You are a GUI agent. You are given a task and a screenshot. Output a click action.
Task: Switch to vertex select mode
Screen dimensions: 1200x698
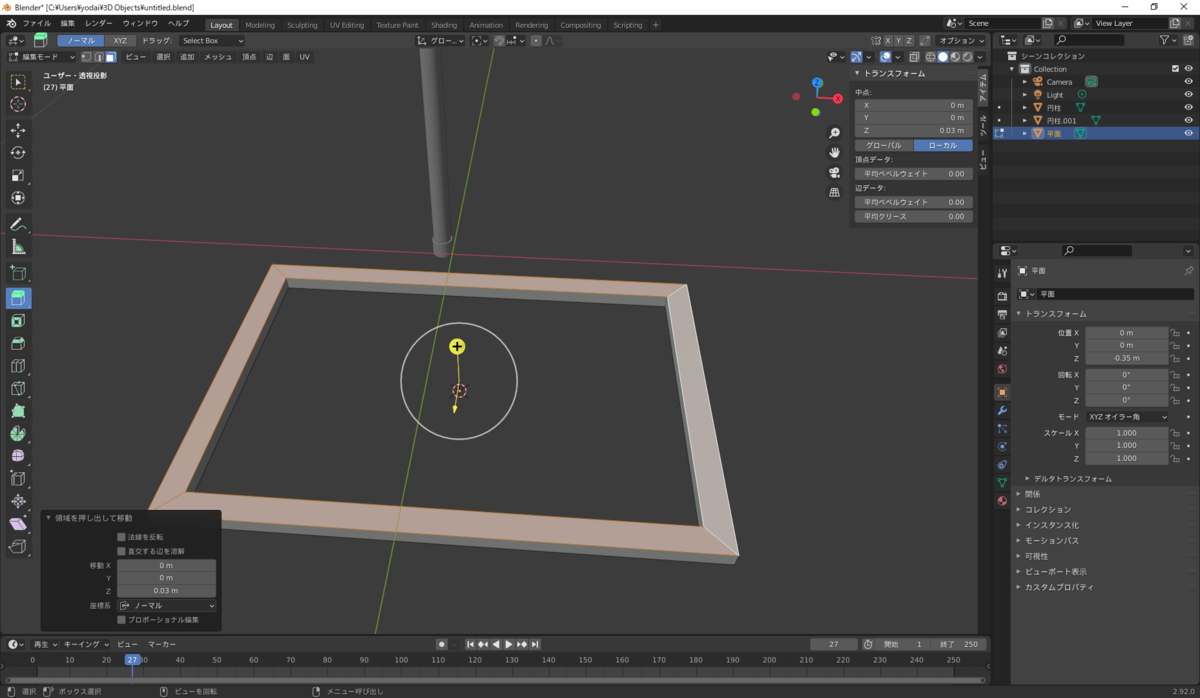(87, 57)
